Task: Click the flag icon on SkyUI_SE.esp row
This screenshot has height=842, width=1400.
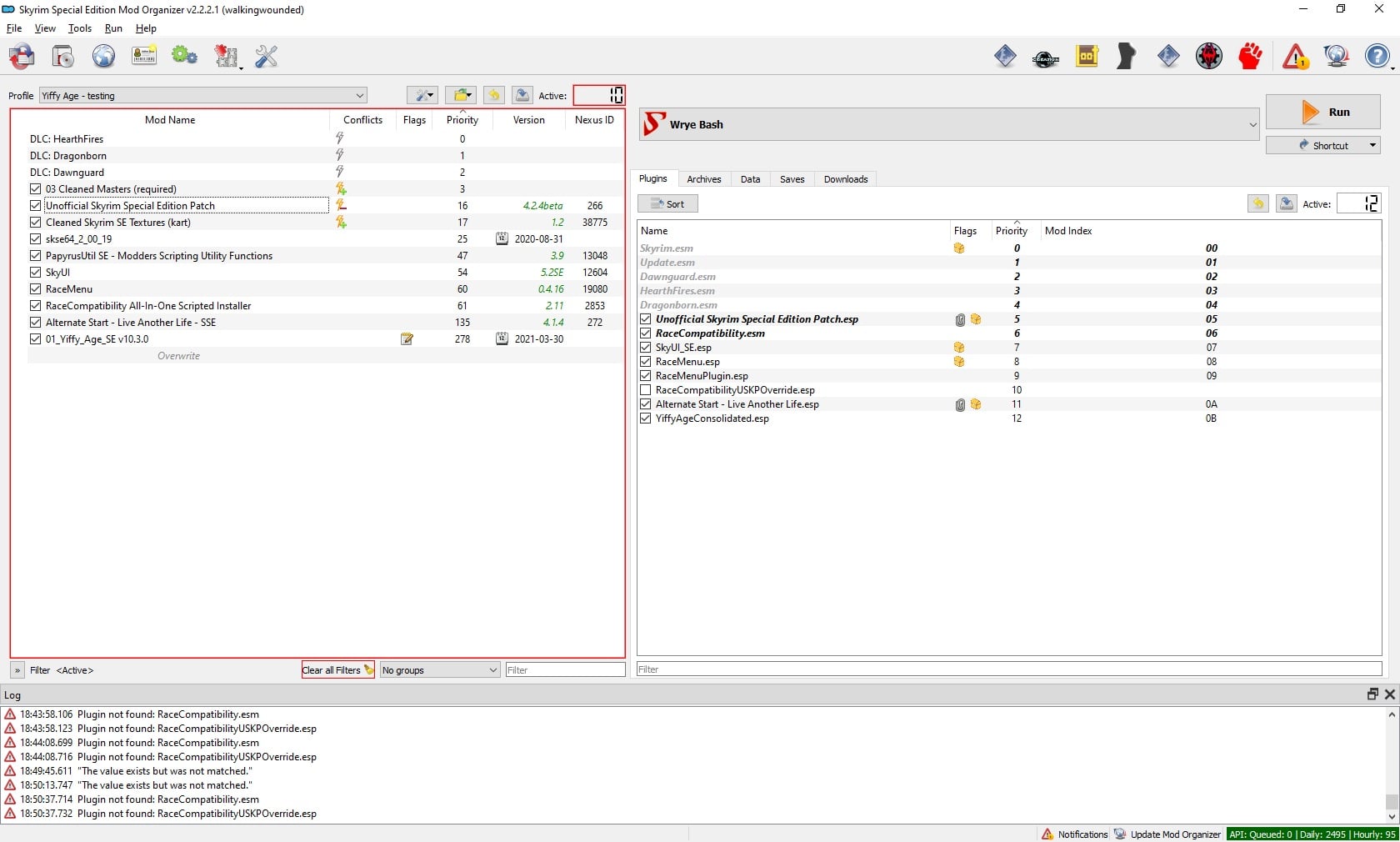Action: click(959, 348)
